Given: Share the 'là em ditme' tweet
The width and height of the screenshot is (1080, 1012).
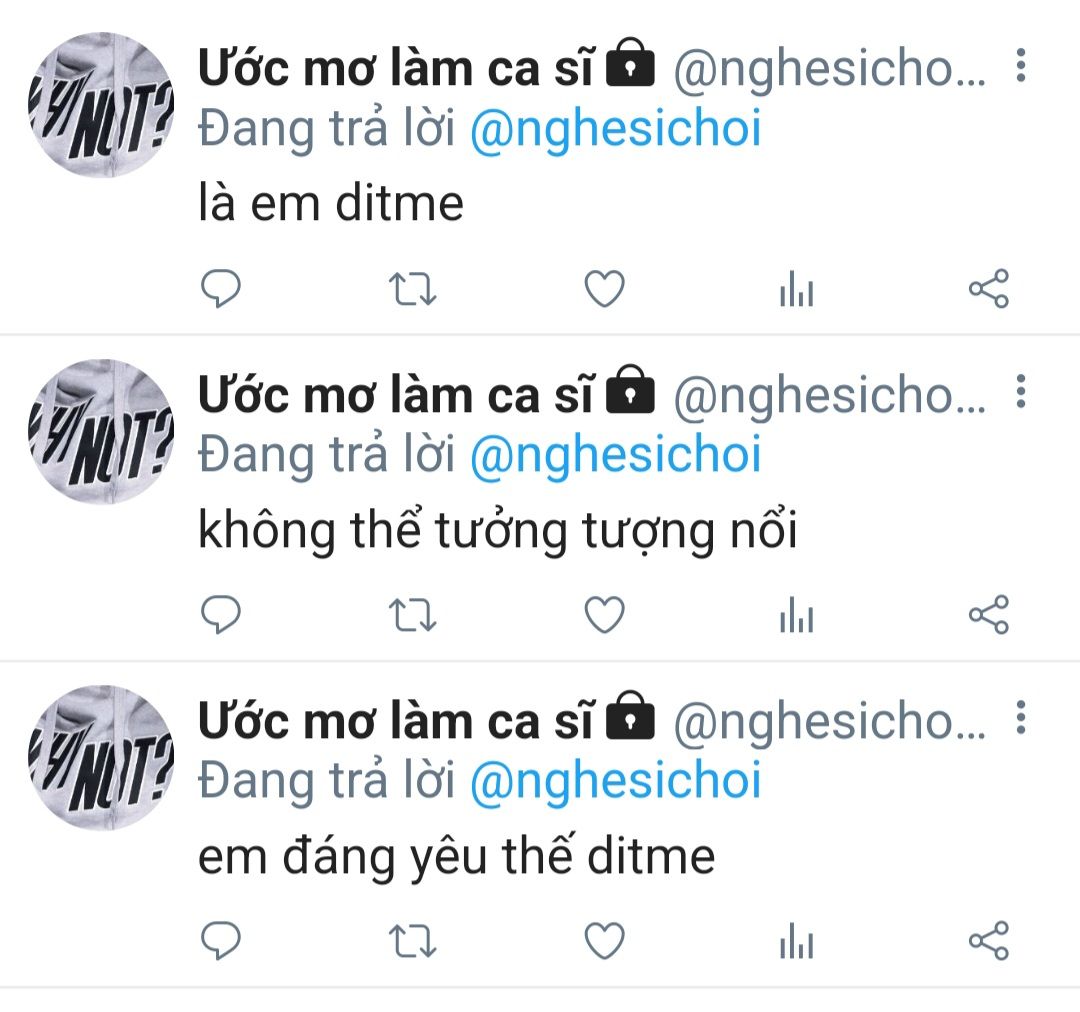Looking at the screenshot, I should click(988, 289).
